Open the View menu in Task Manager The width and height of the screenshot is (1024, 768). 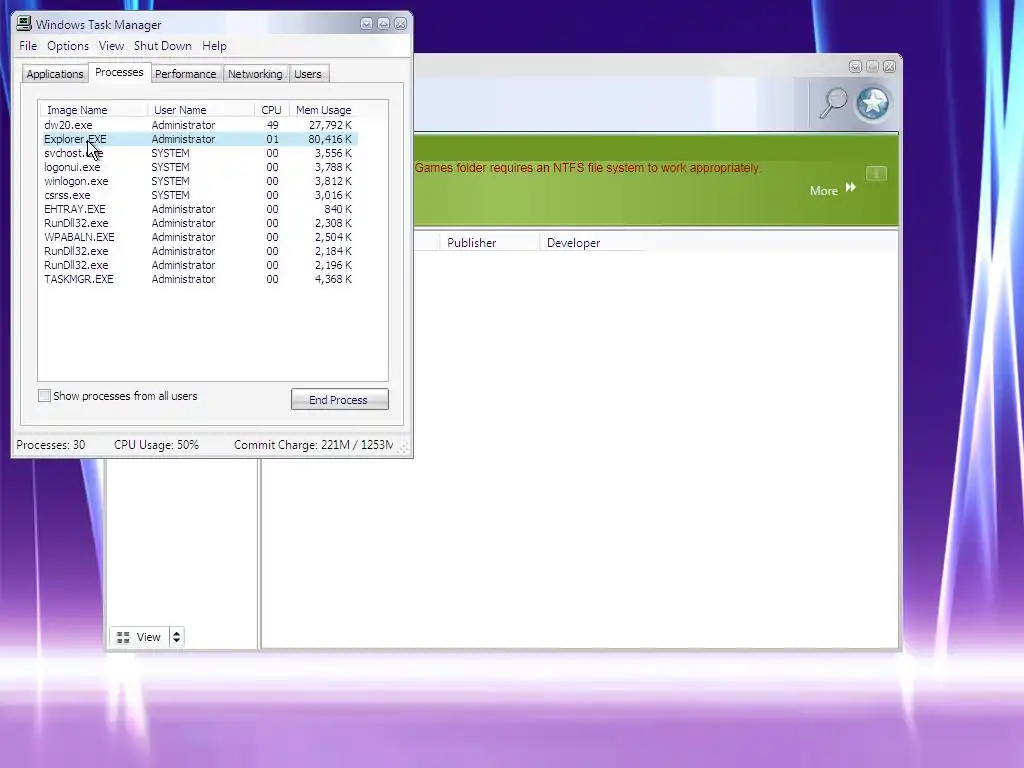[111, 46]
